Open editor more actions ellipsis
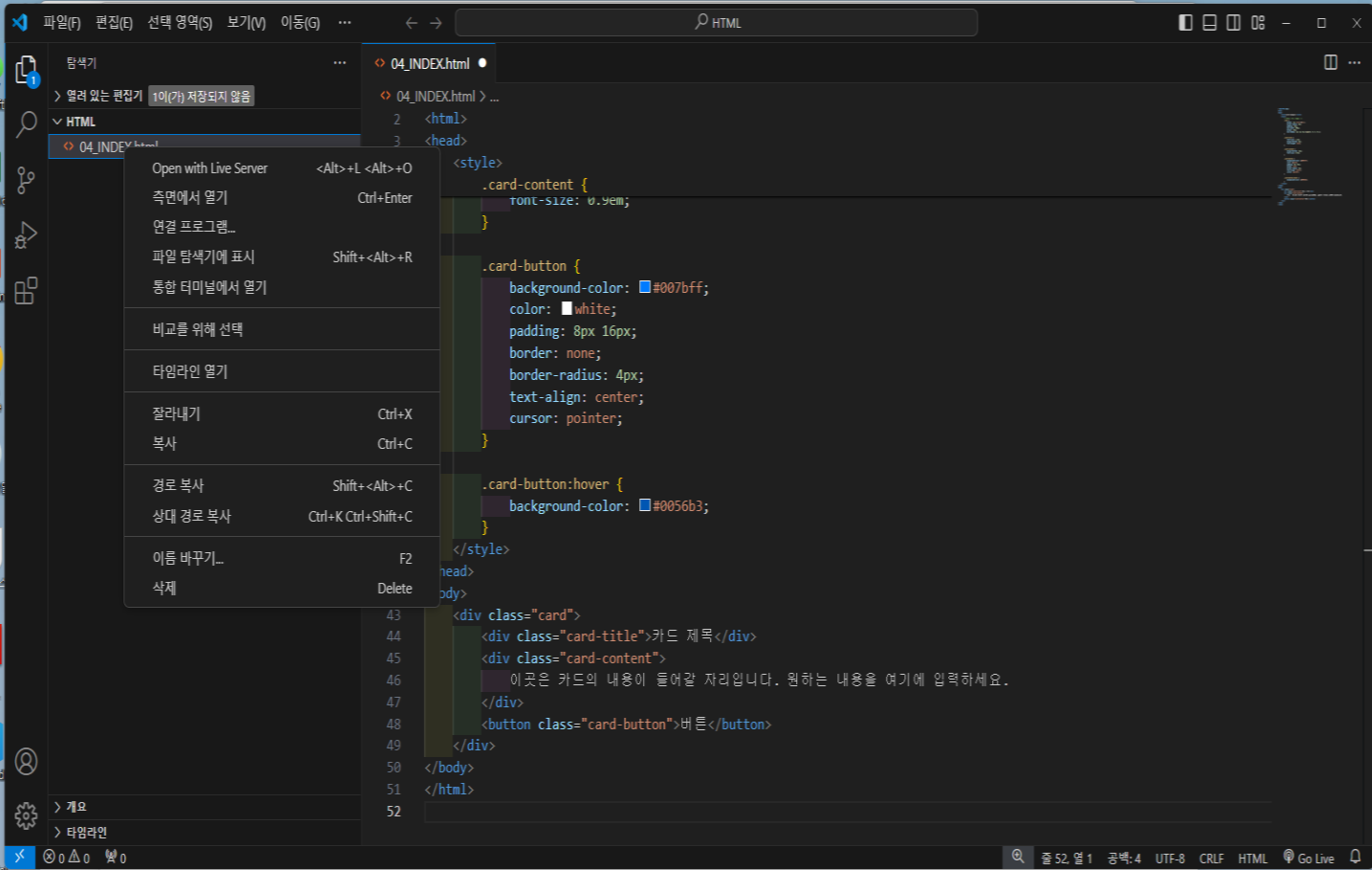1372x870 pixels. tap(1355, 62)
